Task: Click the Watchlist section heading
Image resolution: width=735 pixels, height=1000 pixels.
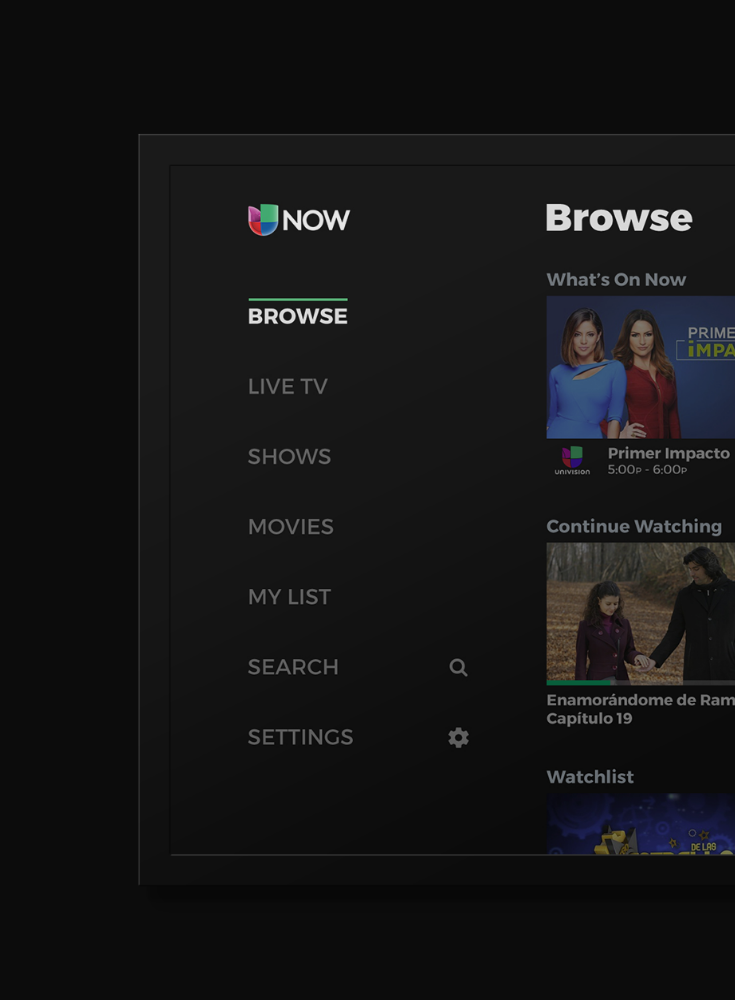Action: pyautogui.click(x=590, y=777)
